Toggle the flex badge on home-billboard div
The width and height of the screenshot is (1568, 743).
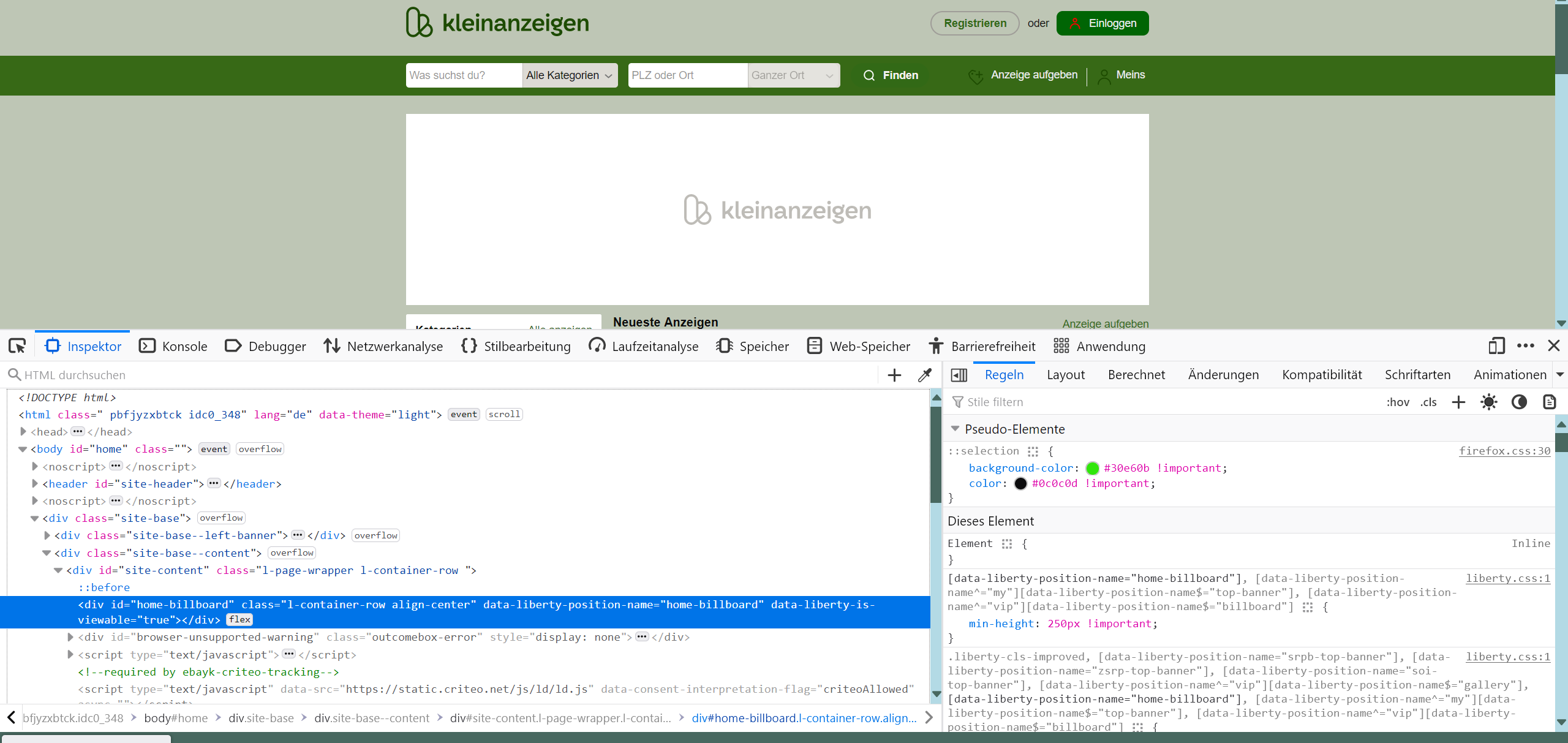[x=239, y=619]
